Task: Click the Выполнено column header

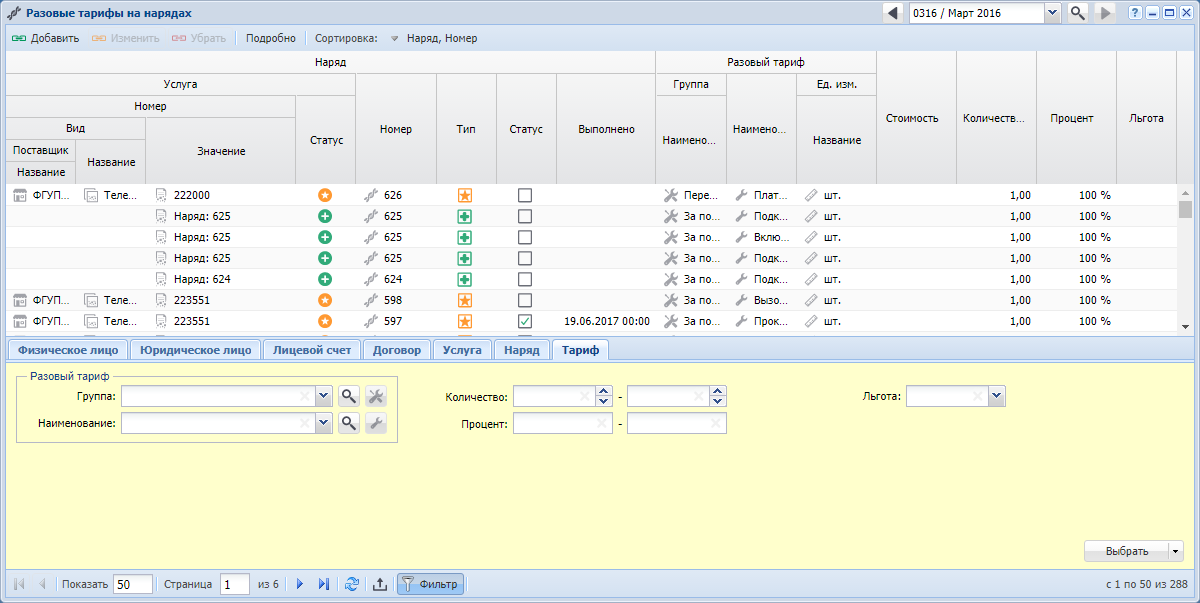Action: (x=606, y=129)
